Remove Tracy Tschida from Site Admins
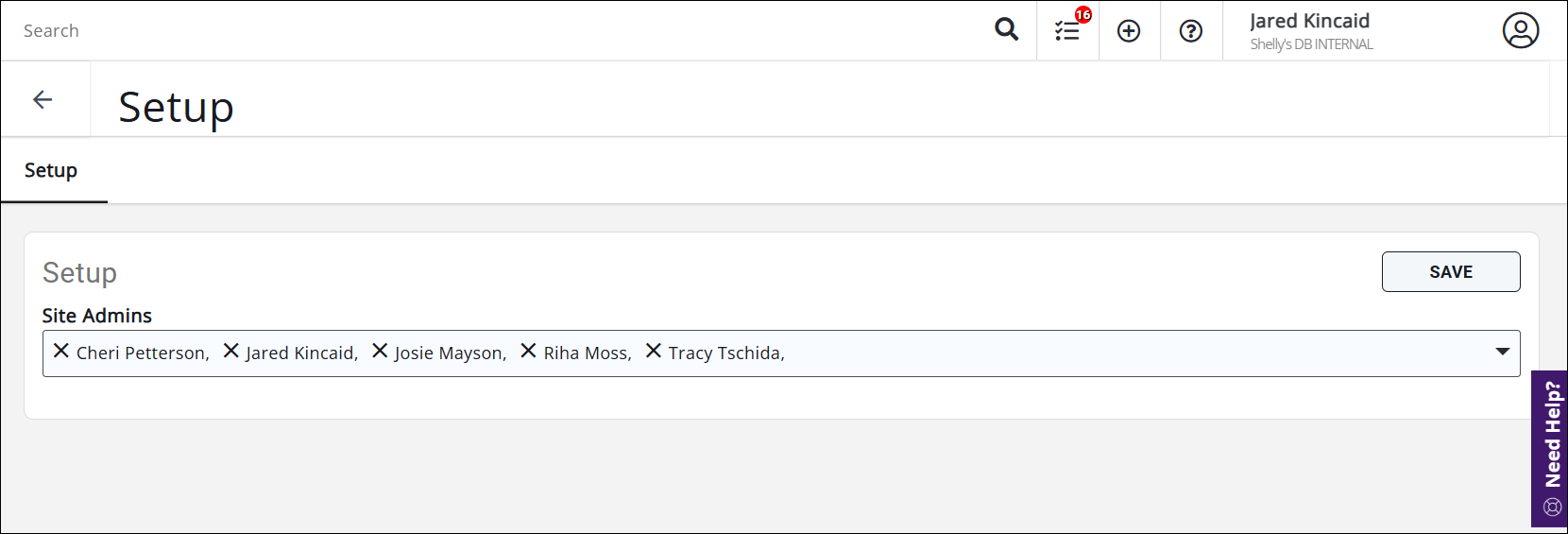 pyautogui.click(x=653, y=351)
